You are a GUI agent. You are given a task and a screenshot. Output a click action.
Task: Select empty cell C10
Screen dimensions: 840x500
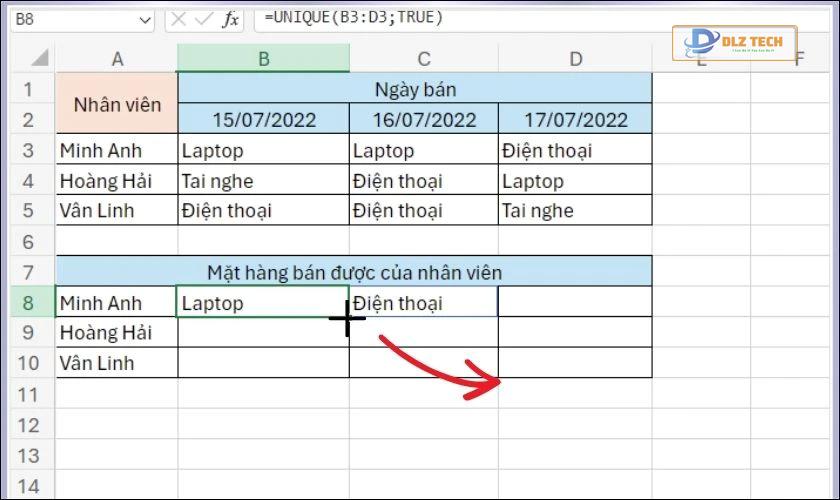(x=424, y=363)
